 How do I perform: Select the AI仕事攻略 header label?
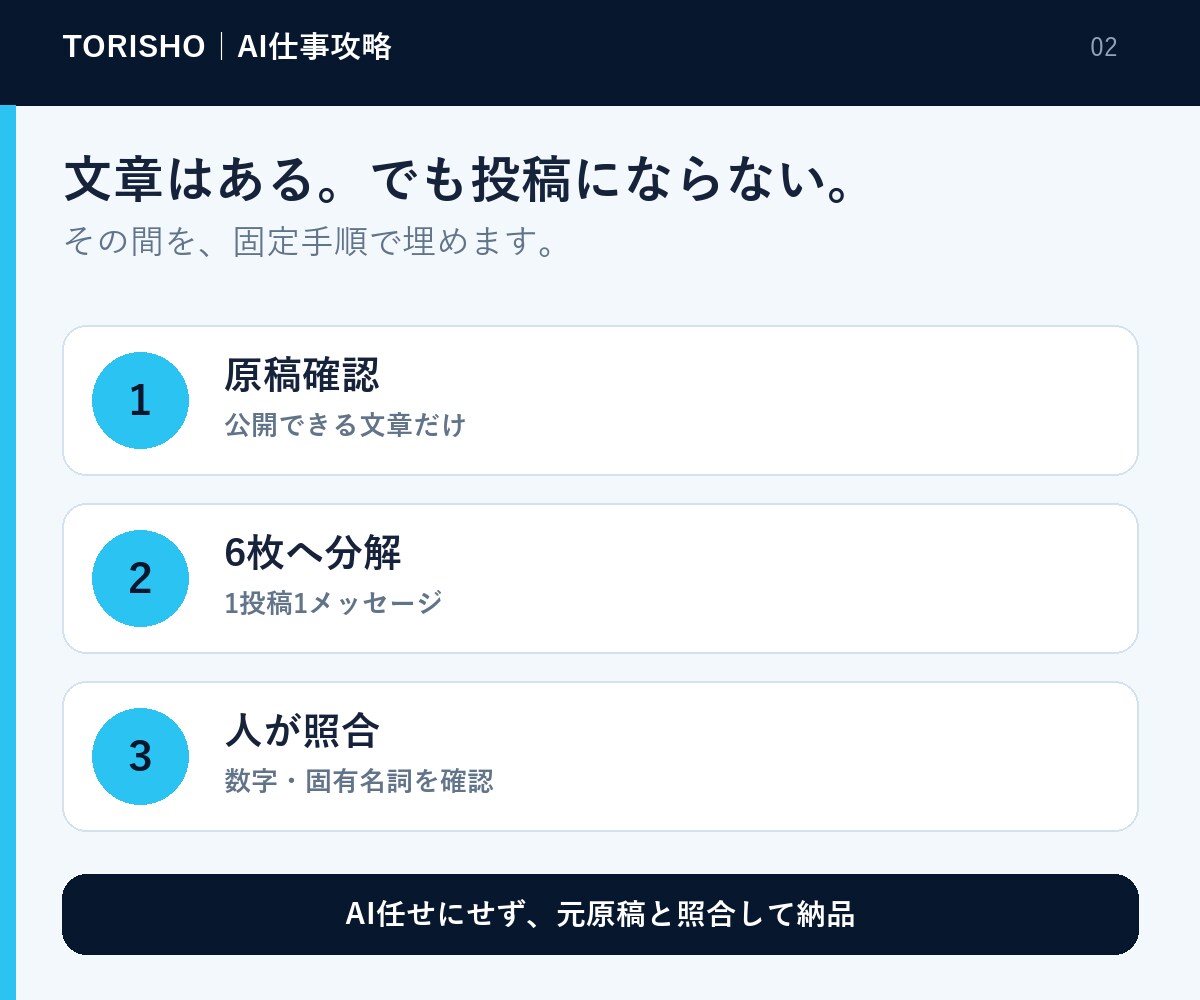(x=314, y=47)
